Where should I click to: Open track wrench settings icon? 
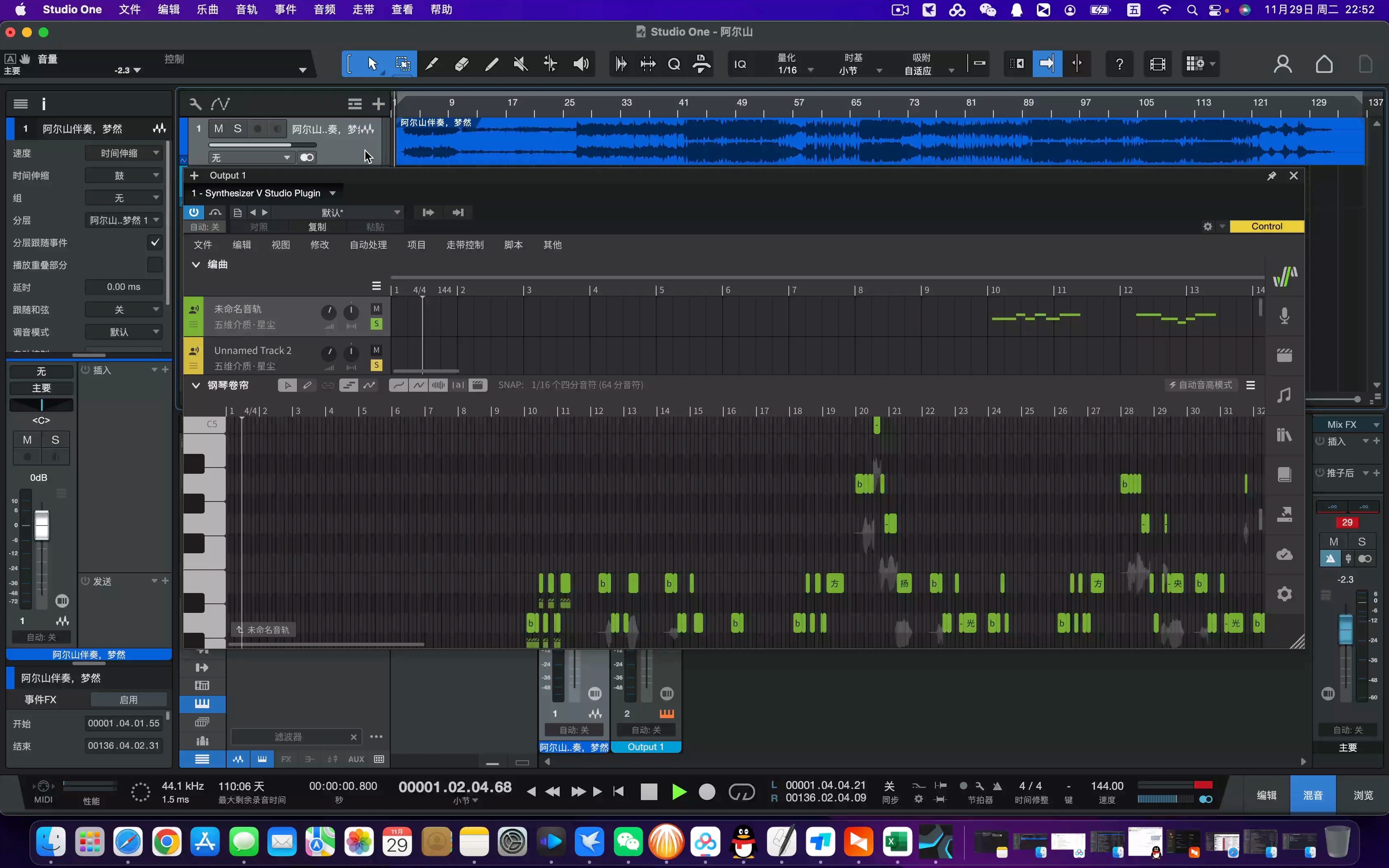(195, 104)
